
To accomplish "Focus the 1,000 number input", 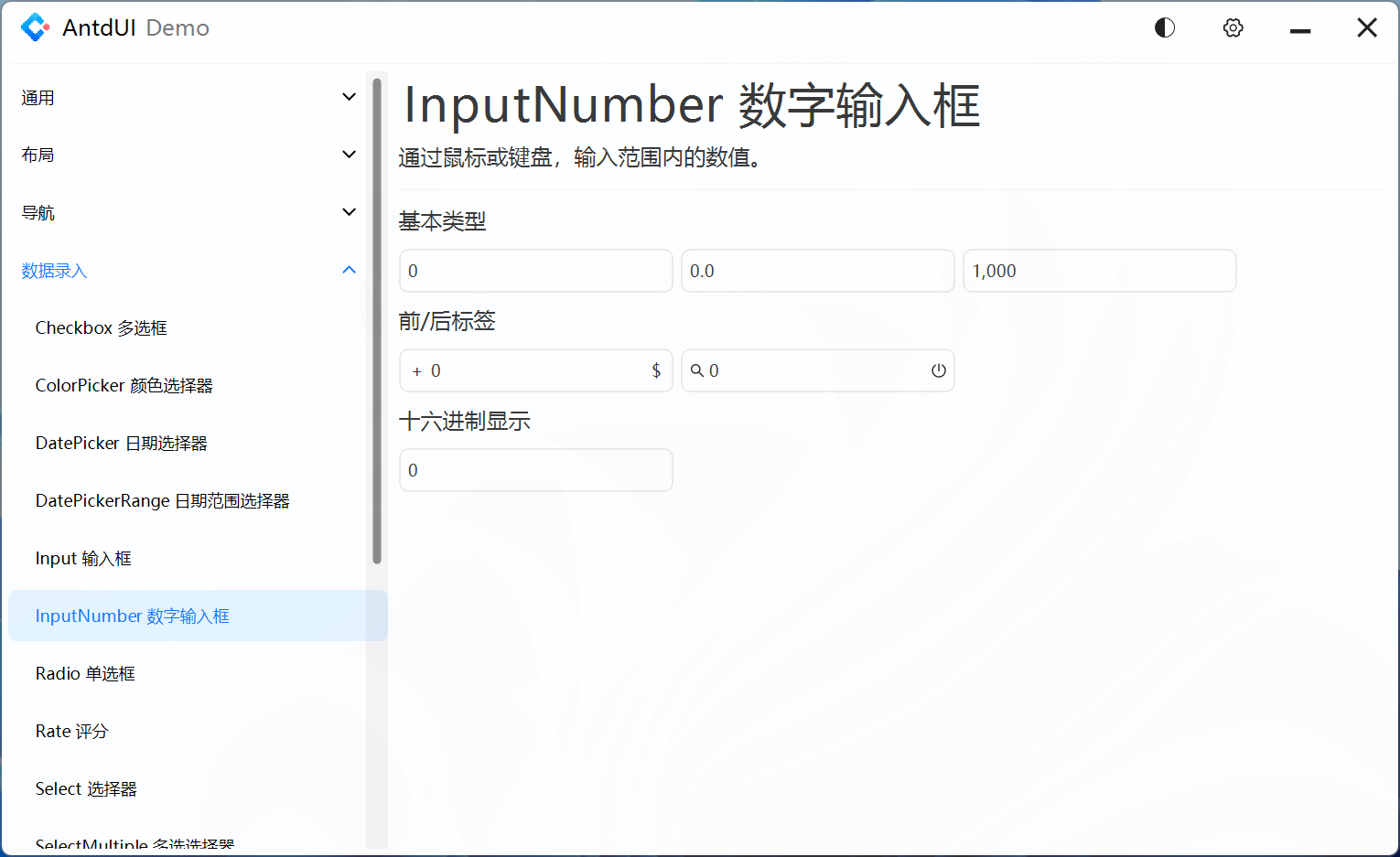I will (x=1098, y=271).
